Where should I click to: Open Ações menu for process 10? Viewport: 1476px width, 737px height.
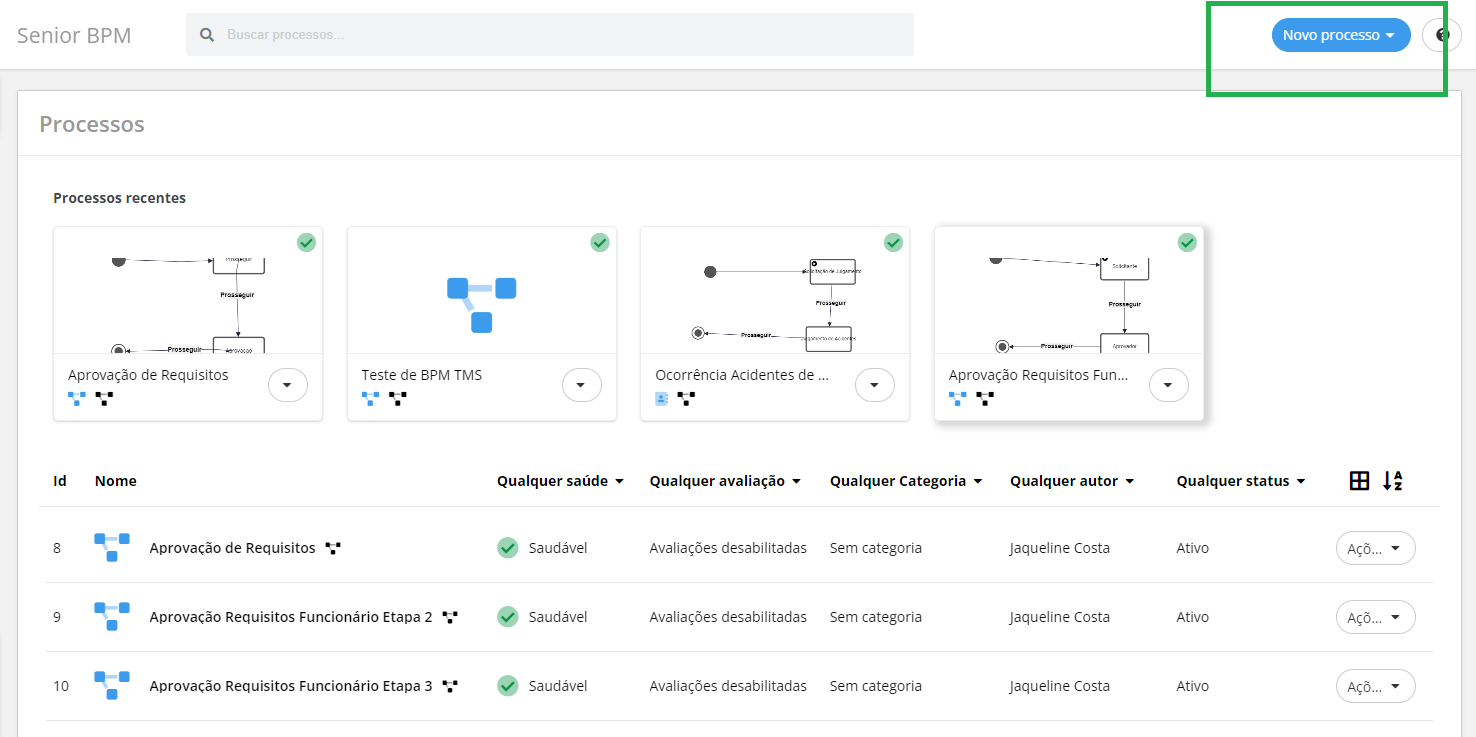point(1375,686)
